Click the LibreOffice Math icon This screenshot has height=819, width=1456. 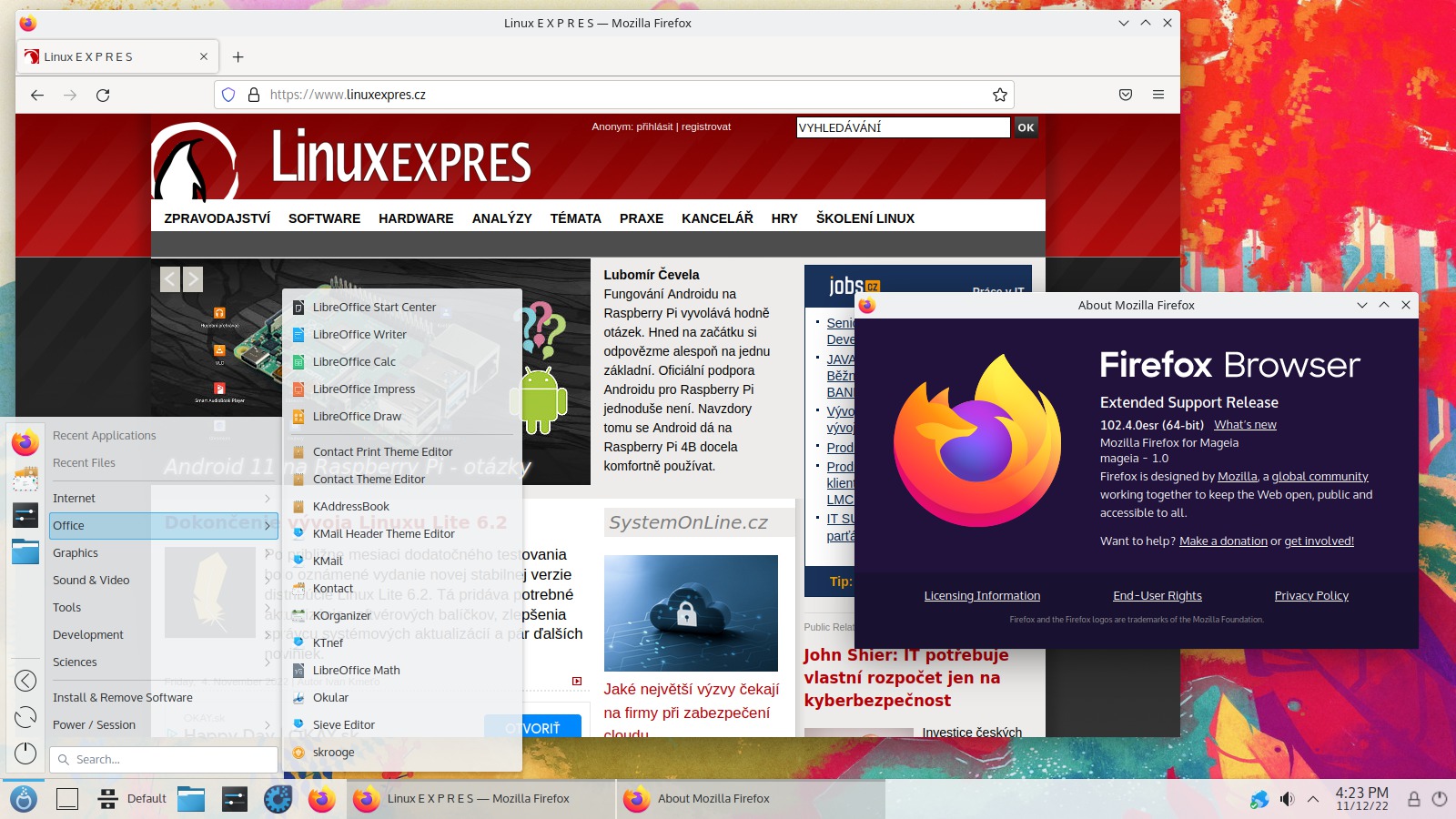click(x=298, y=671)
